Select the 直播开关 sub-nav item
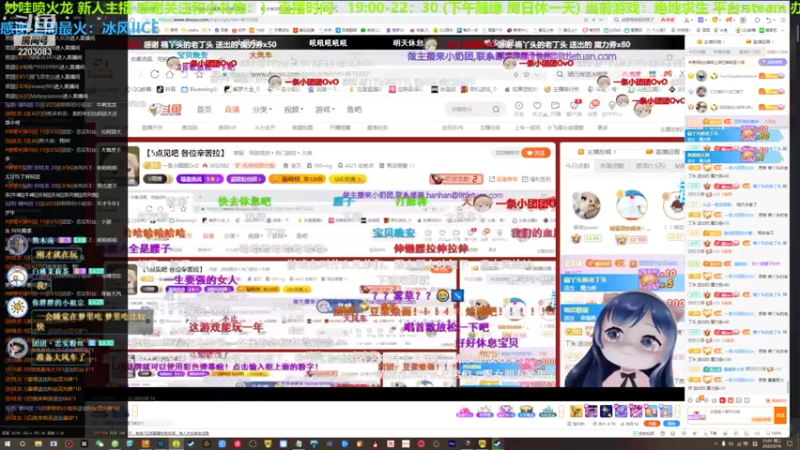The image size is (800, 450). (x=153, y=128)
